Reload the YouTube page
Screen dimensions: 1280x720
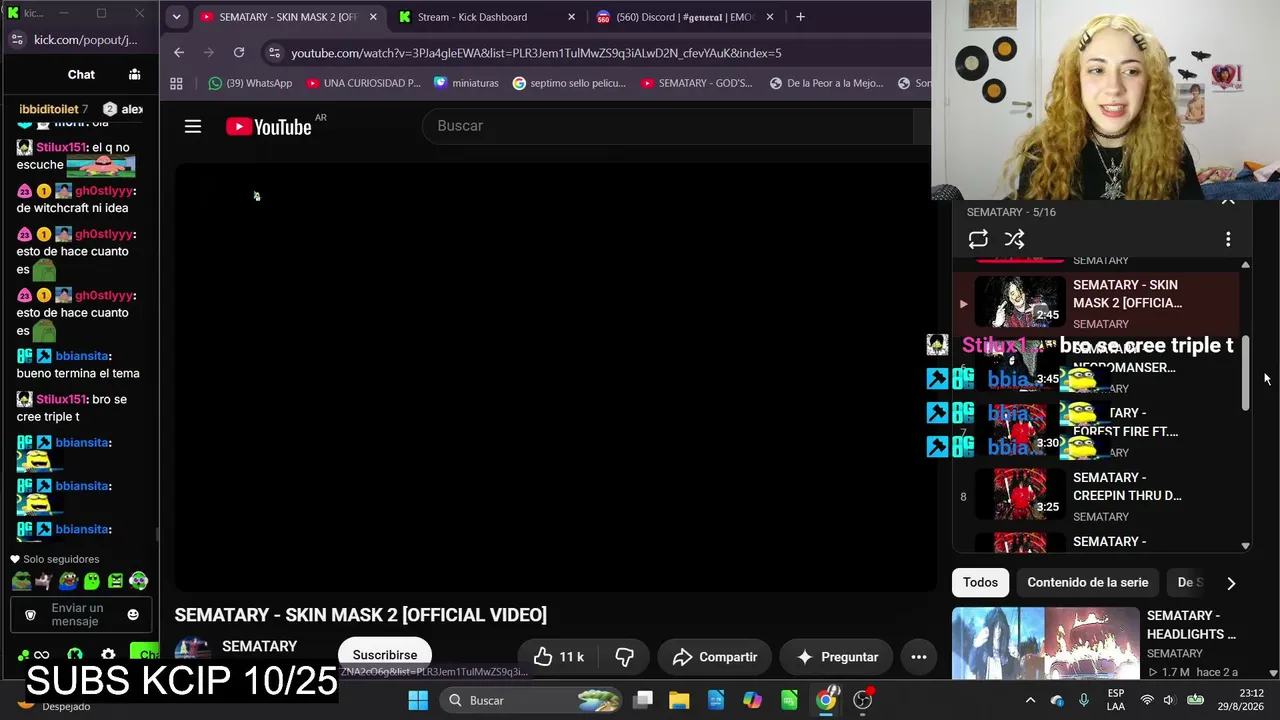coord(239,52)
